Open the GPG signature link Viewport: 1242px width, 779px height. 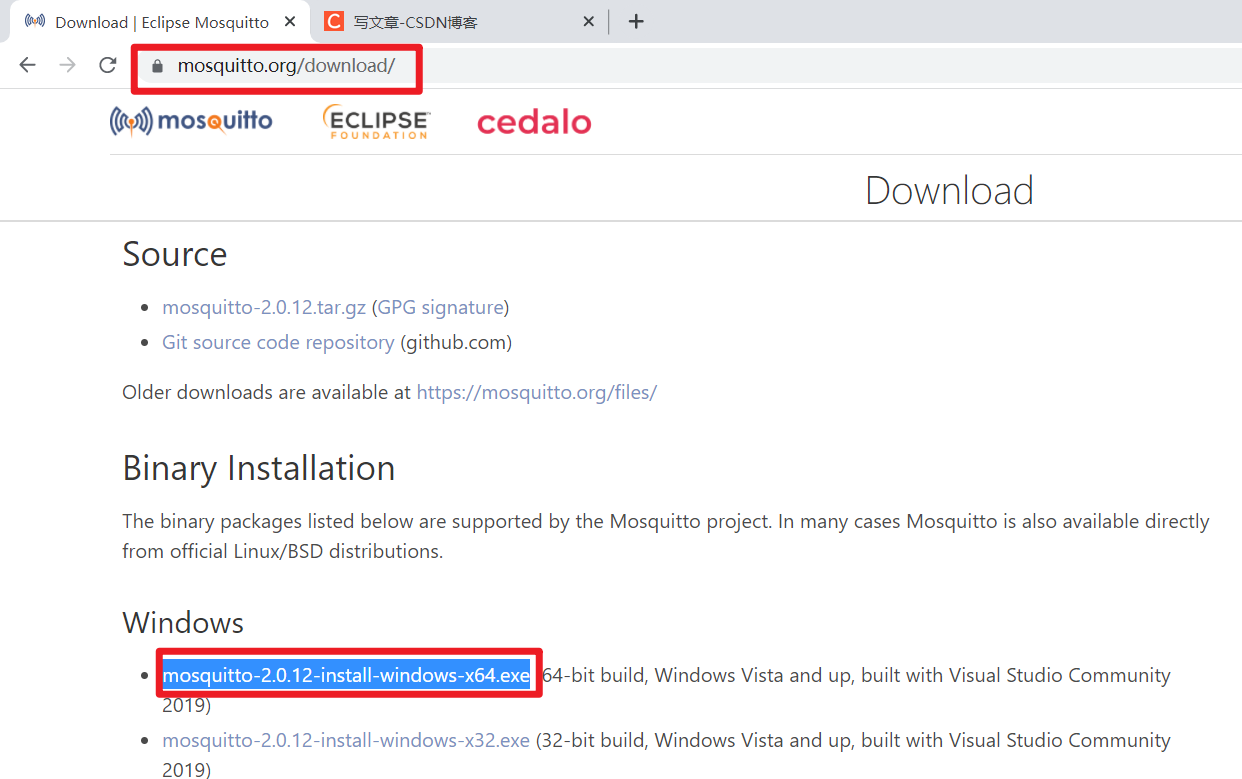440,307
